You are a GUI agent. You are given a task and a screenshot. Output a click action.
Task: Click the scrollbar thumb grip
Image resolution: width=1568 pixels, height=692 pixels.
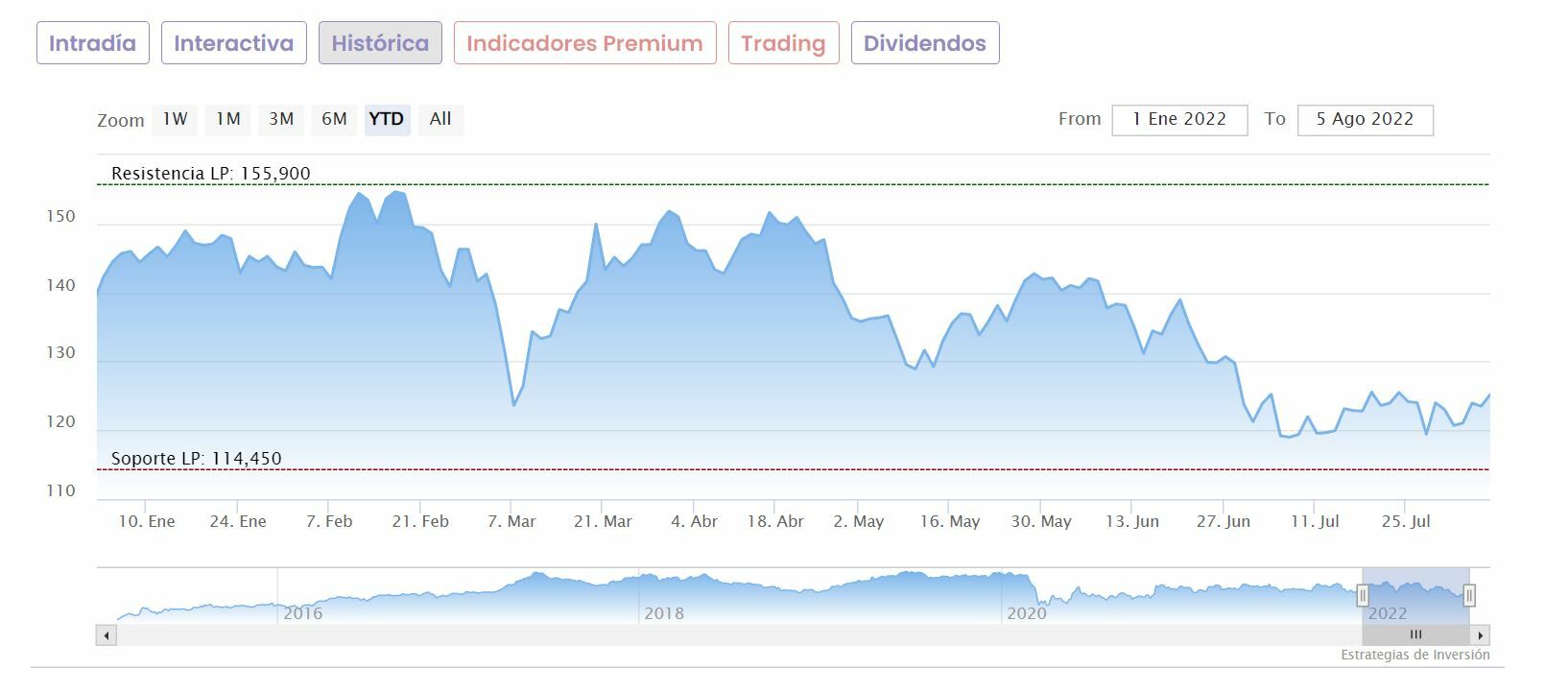(x=1415, y=635)
